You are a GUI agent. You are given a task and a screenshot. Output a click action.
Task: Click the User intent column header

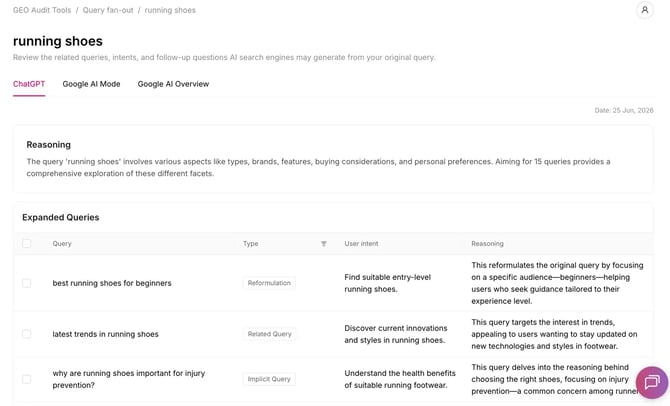361,244
